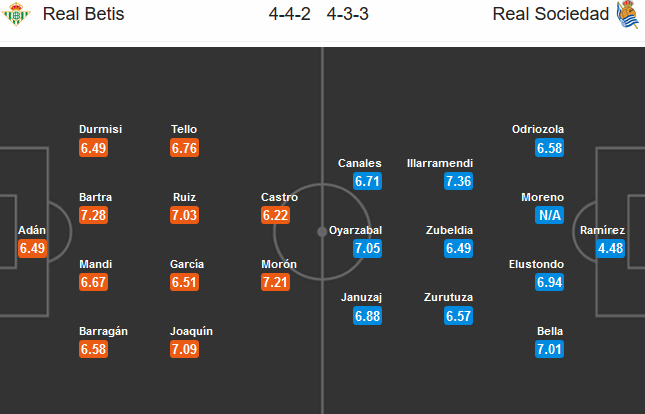Click on Morón's 7.21 rating
Screen dimensions: 645x414
point(275,284)
